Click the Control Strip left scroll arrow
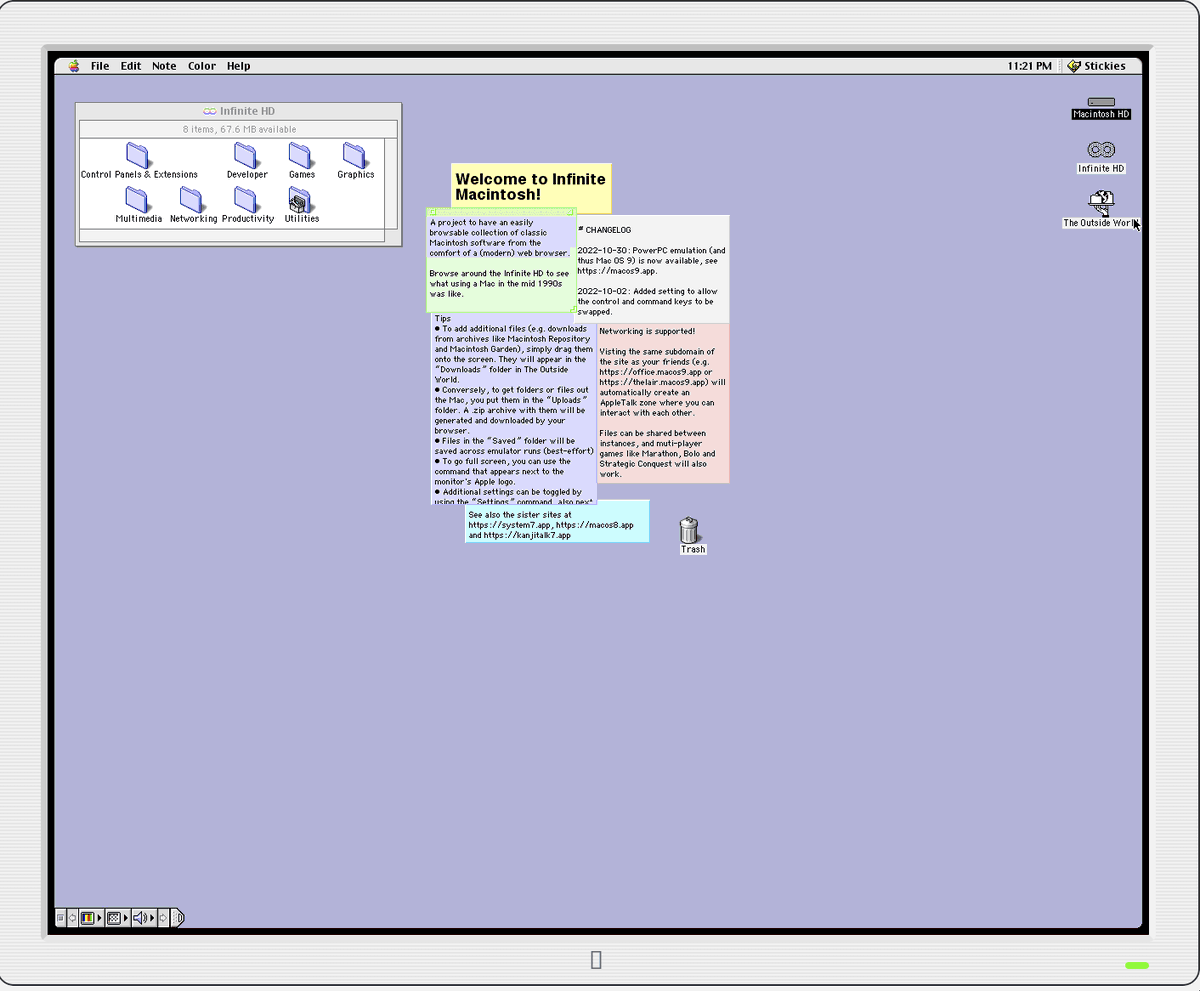Screen dimensions: 1200x991 (x=72, y=918)
